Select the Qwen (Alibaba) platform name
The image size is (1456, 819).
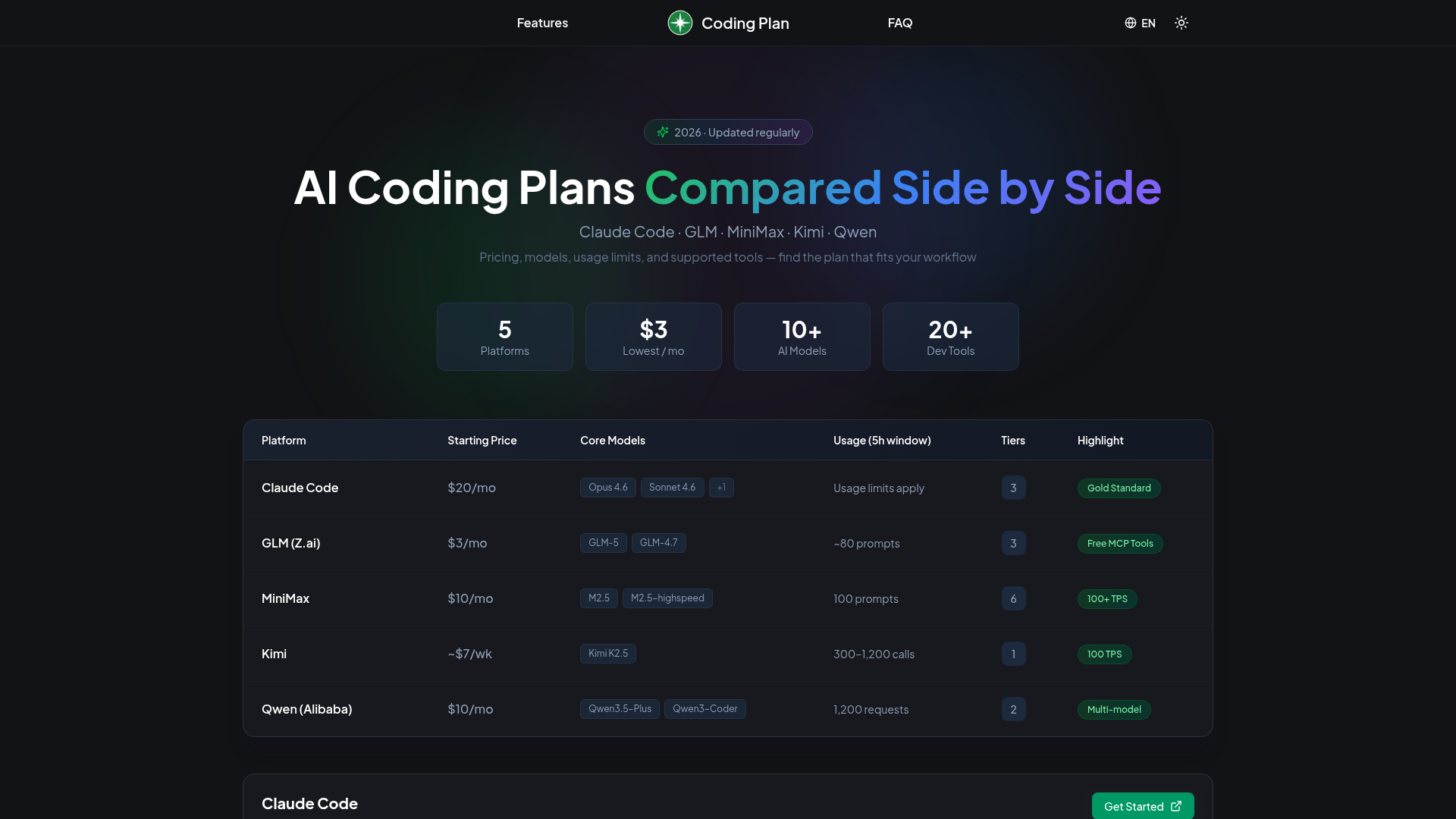(306, 709)
